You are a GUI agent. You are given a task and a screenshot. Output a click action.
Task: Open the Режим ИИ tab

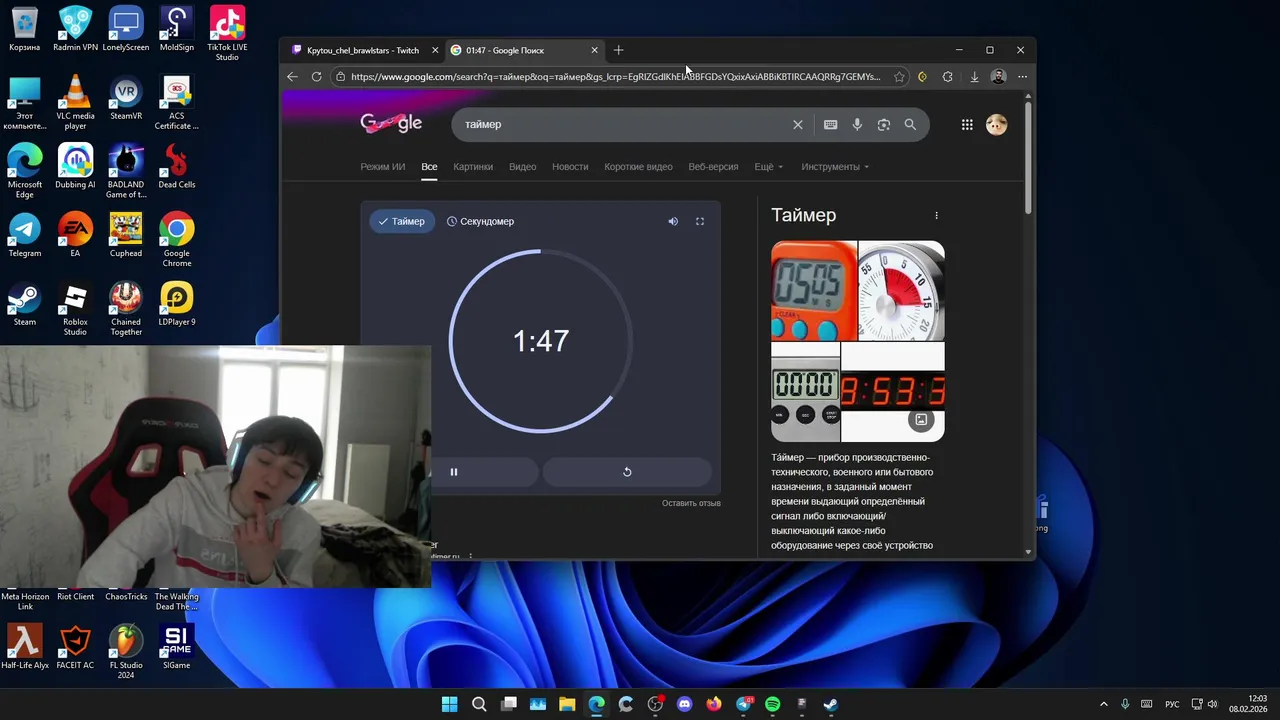pyautogui.click(x=383, y=167)
